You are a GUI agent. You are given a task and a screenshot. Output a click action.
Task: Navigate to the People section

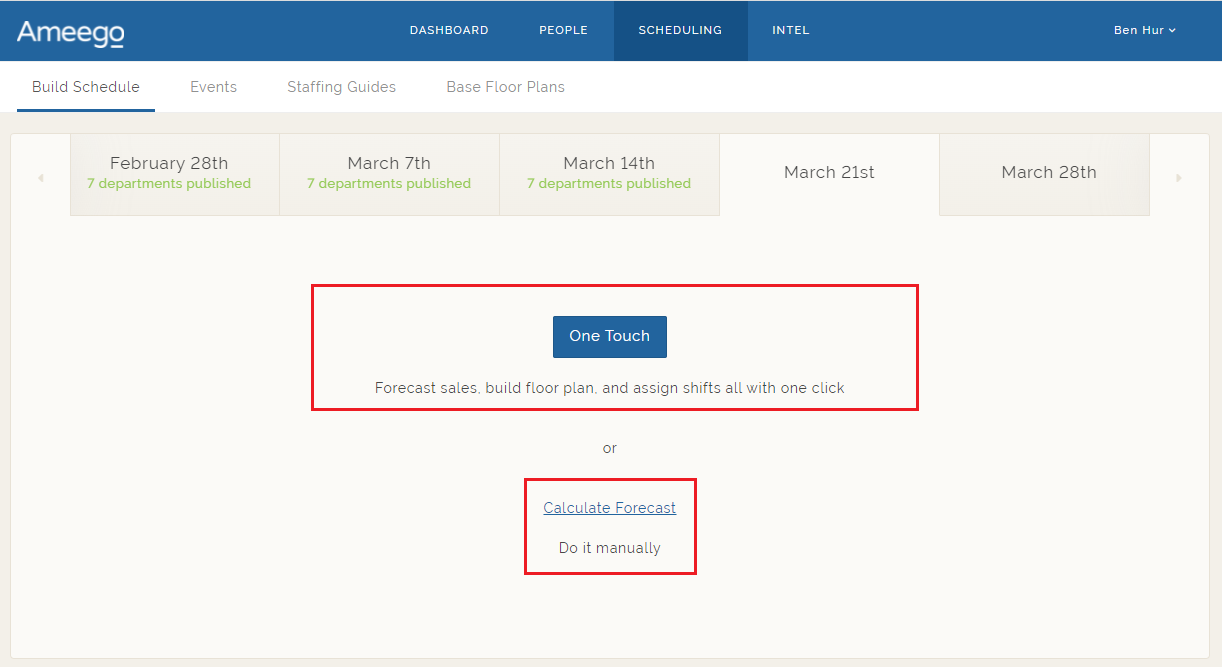tap(563, 30)
